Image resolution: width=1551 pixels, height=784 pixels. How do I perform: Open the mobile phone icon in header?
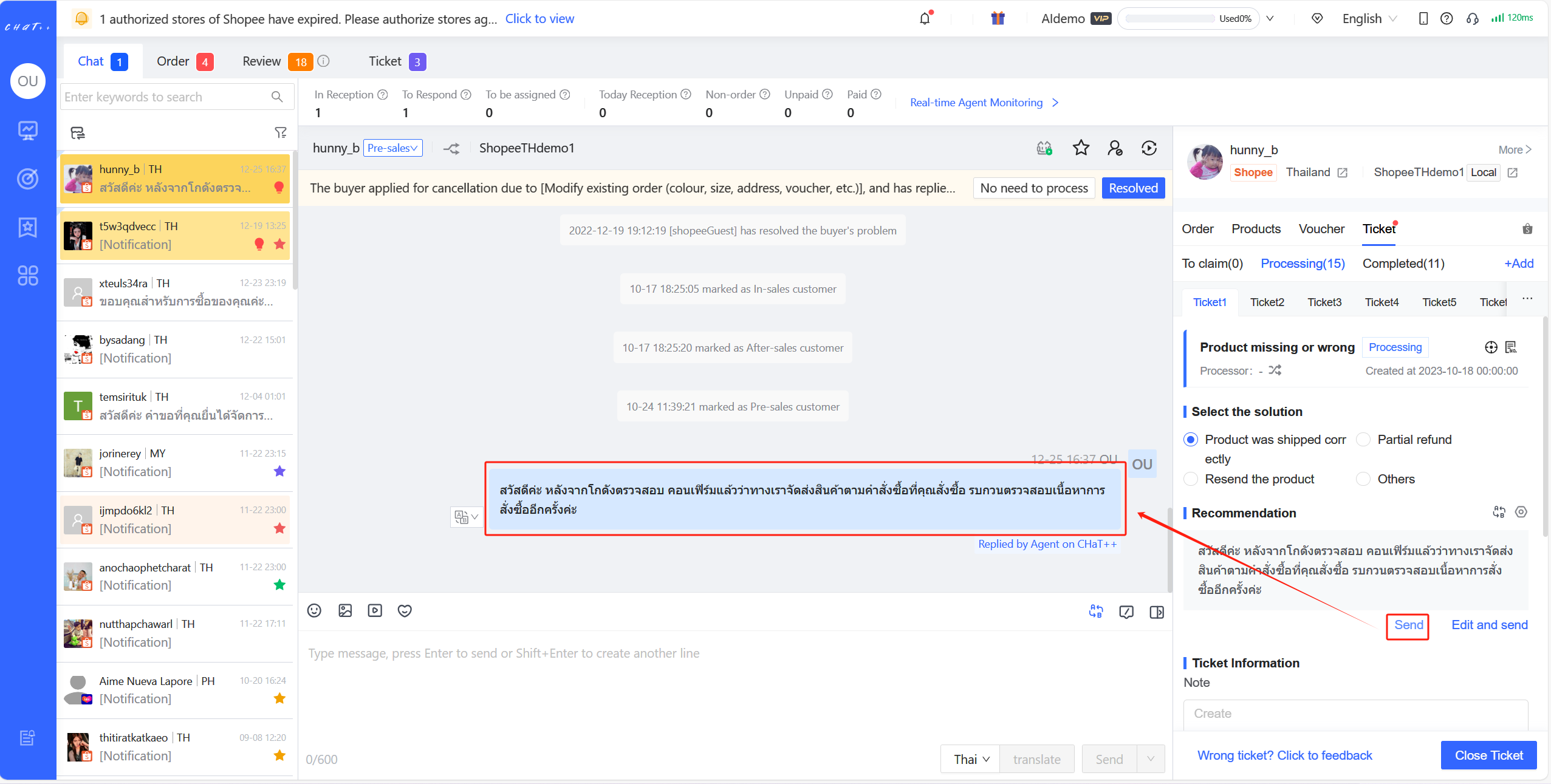1423,19
